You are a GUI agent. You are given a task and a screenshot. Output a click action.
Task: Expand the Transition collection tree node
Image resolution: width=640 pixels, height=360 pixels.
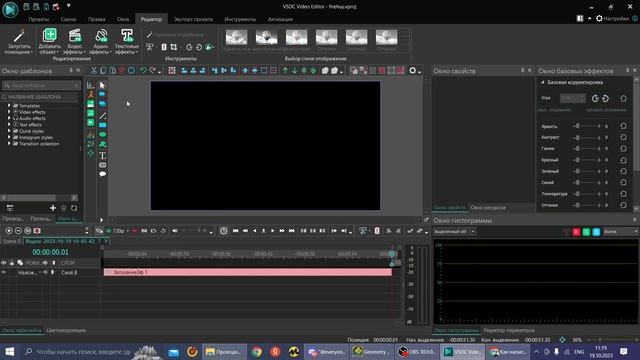tap(9, 144)
